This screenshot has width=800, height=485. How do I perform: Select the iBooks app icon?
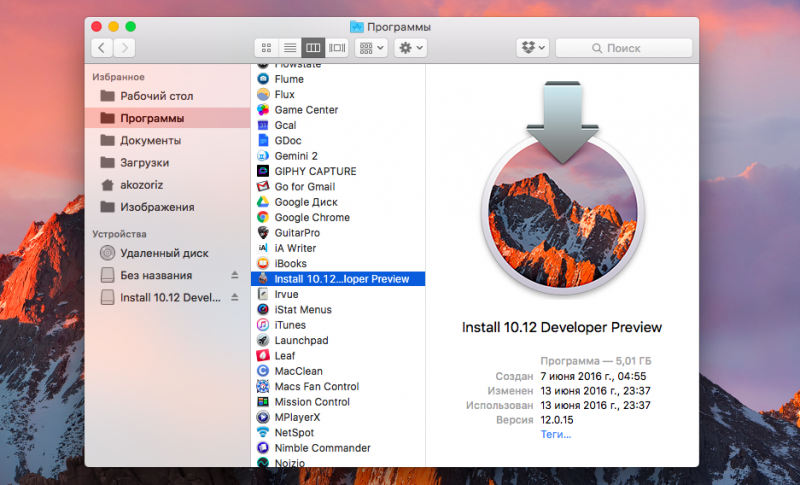pos(262,263)
